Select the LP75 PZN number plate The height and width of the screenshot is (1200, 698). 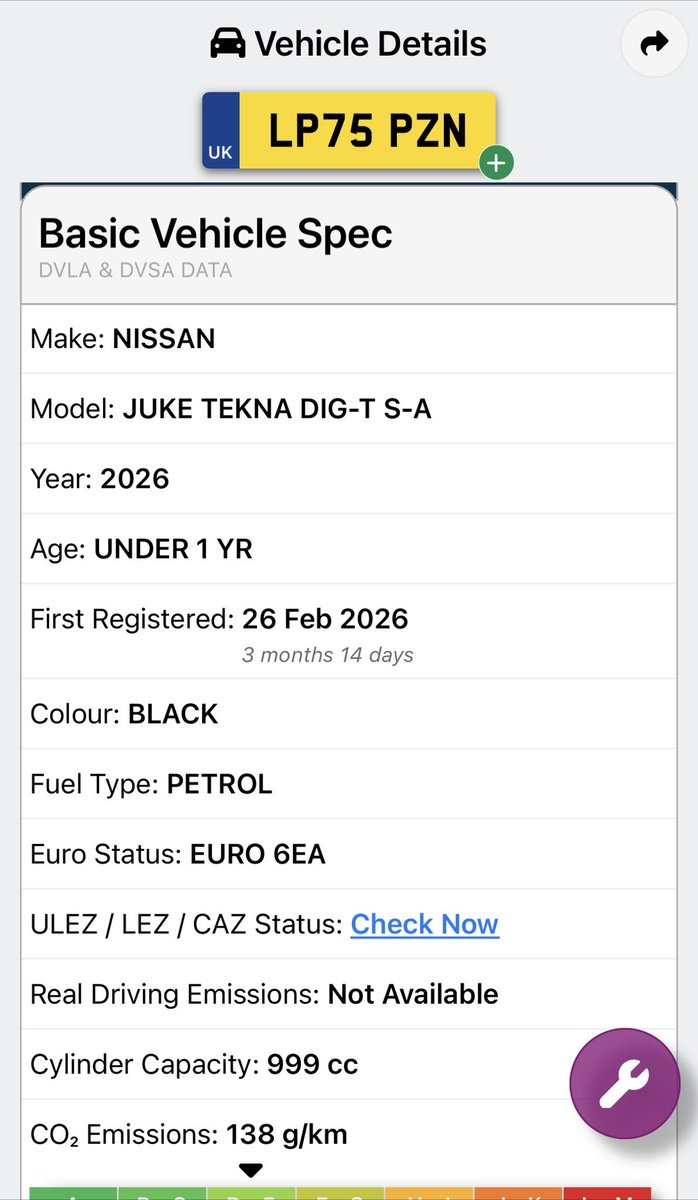pos(349,131)
